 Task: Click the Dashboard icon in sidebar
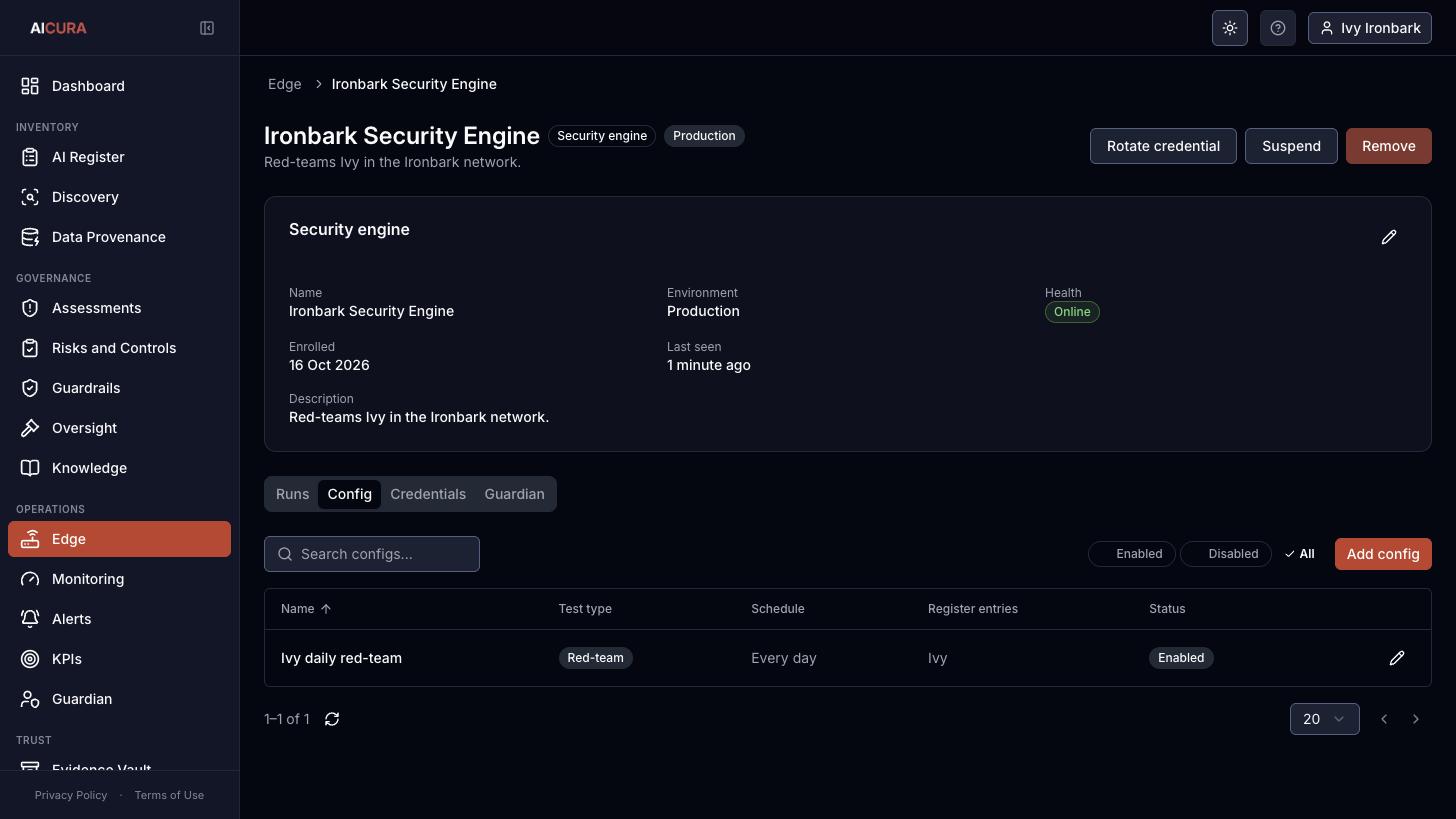[x=30, y=86]
